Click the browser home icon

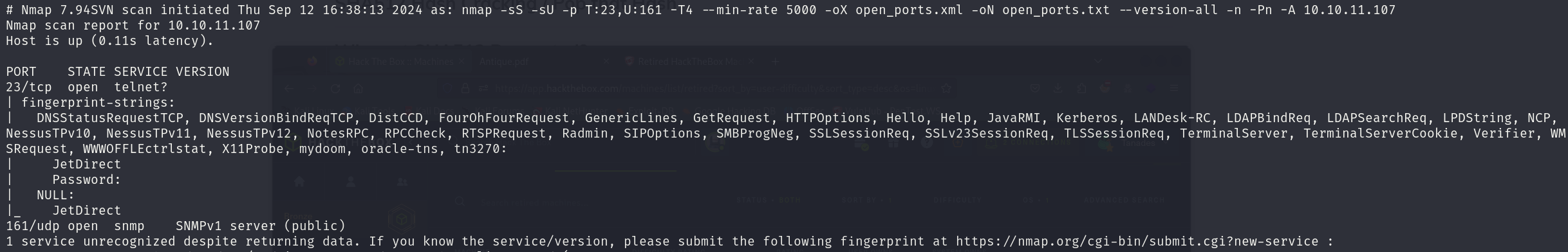click(359, 88)
